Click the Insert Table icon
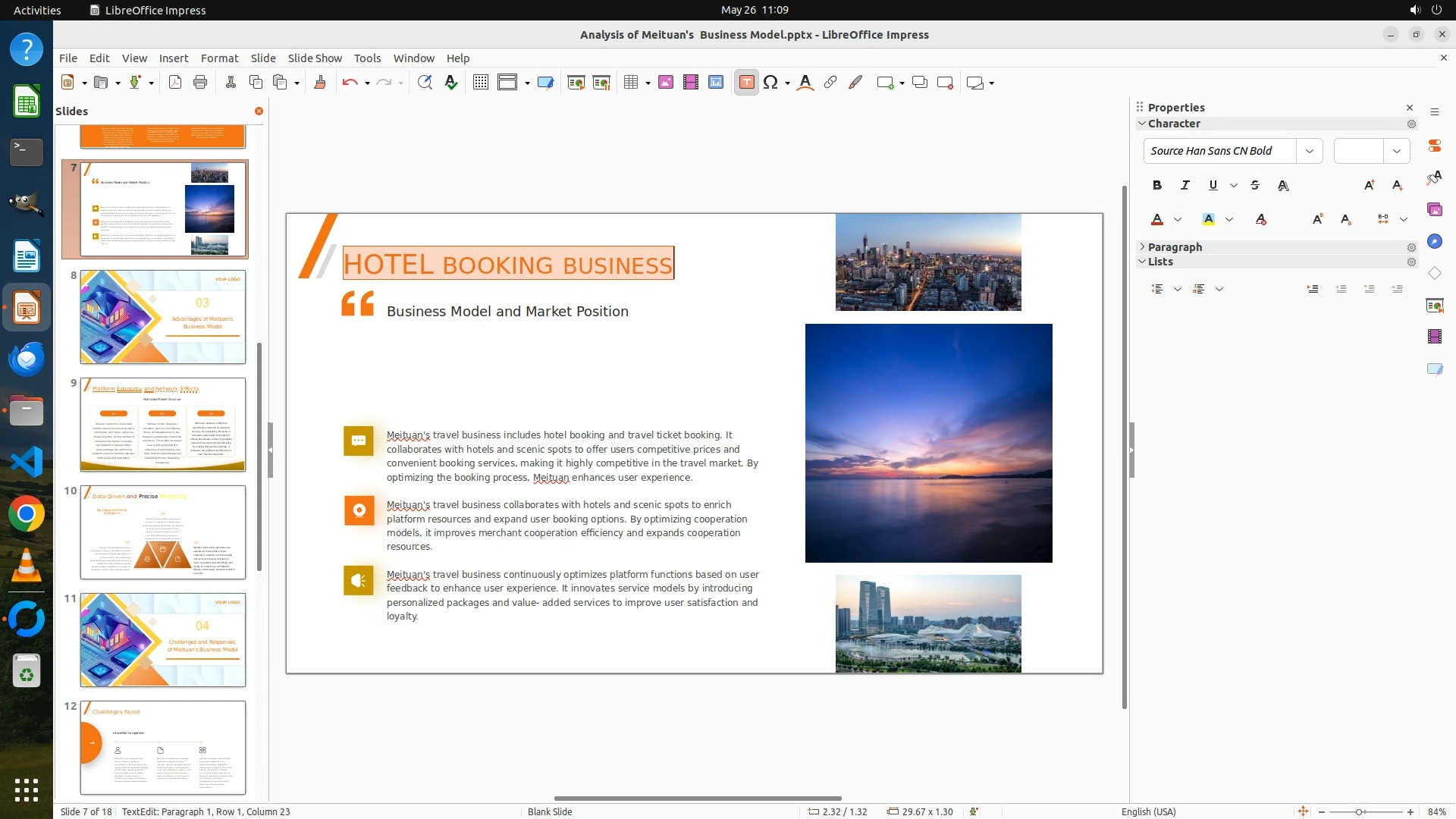This screenshot has width=1456, height=819. click(x=630, y=83)
